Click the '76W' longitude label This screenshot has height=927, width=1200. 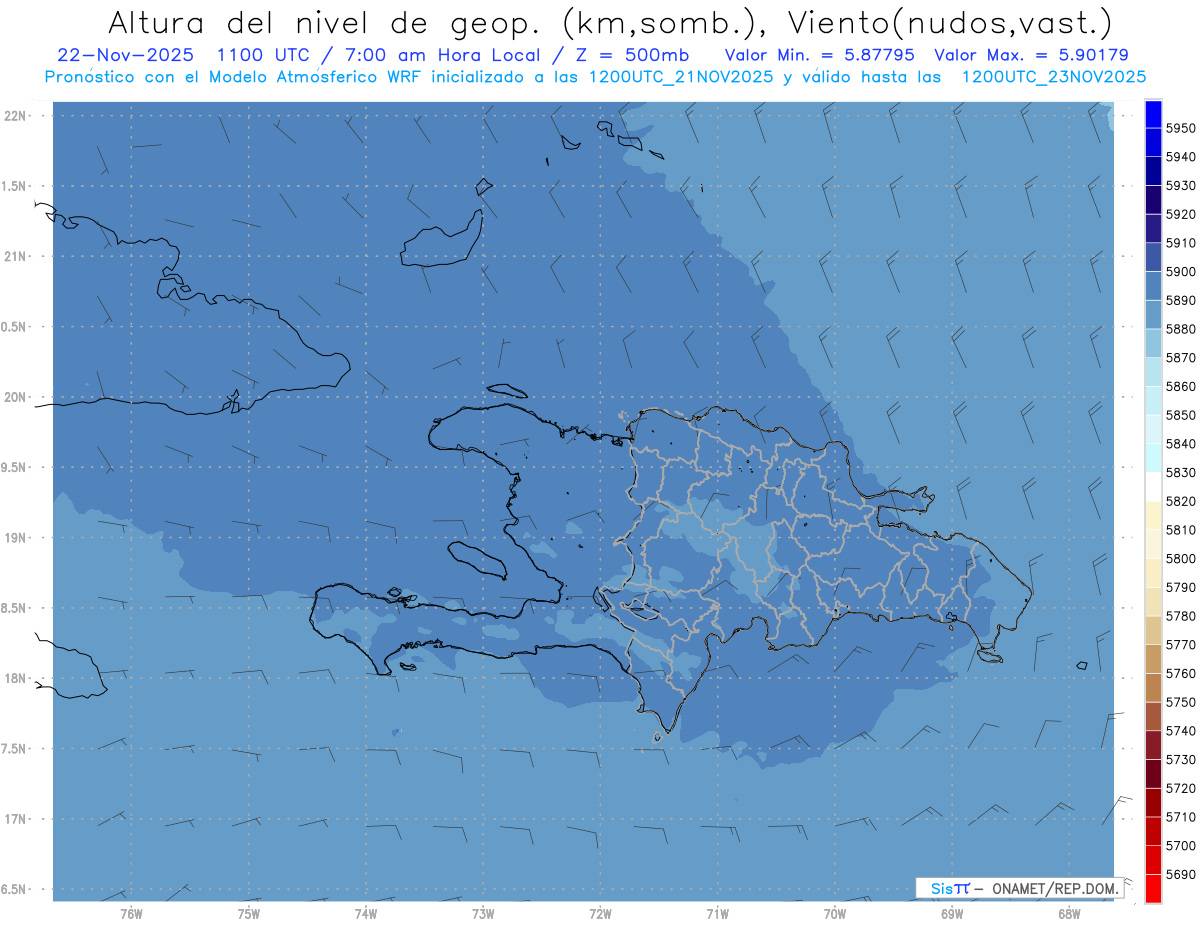tap(131, 912)
